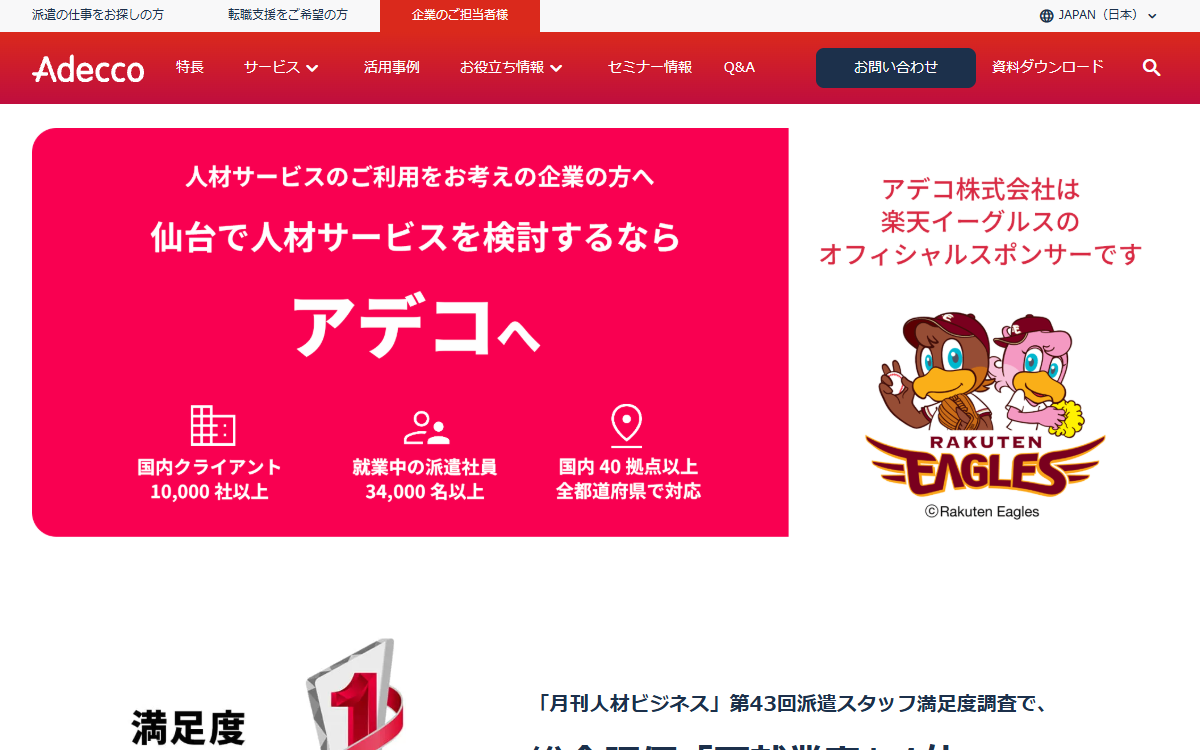The width and height of the screenshot is (1200, 750).
Task: Click the オフィシャルスポンサーです text
Action: point(981,255)
